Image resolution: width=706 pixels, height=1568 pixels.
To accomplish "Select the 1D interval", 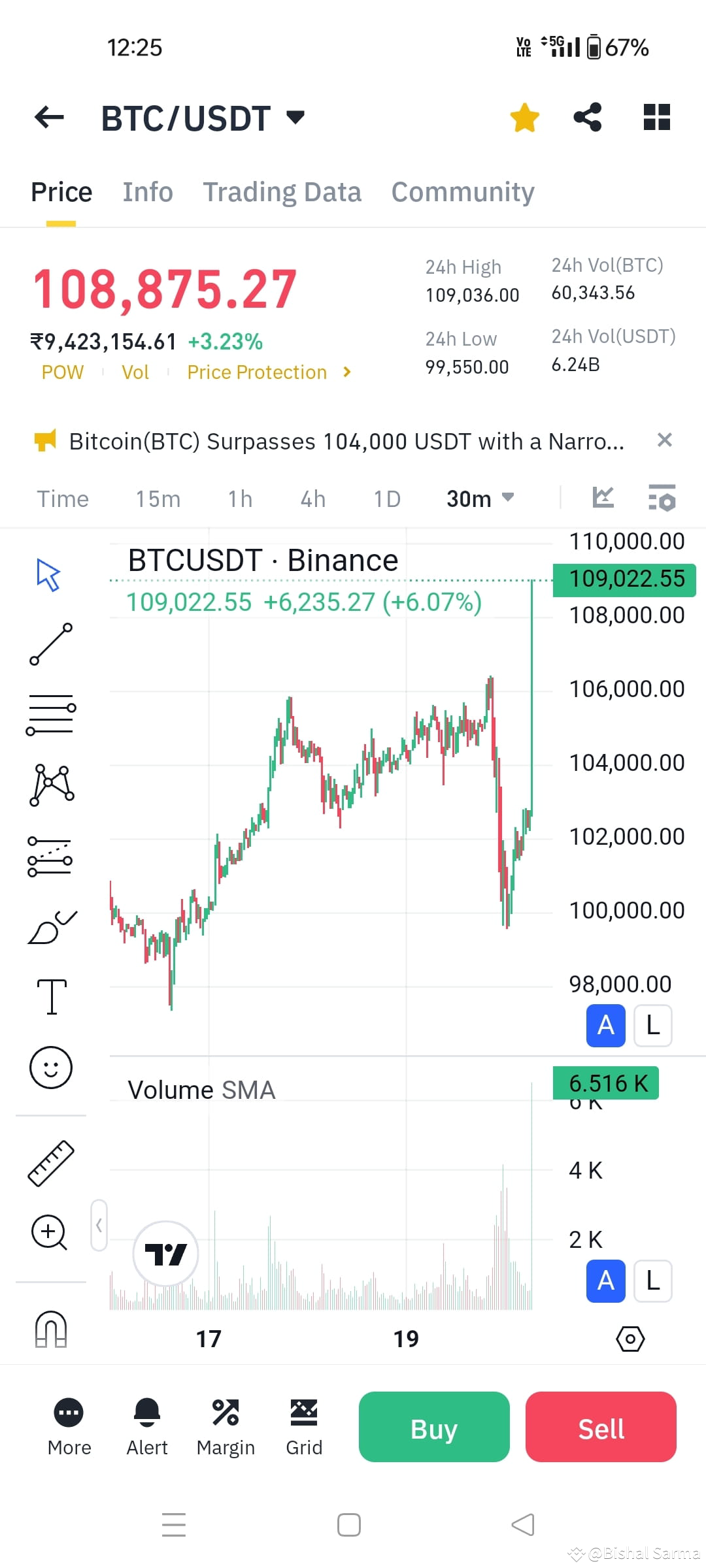I will click(x=387, y=499).
